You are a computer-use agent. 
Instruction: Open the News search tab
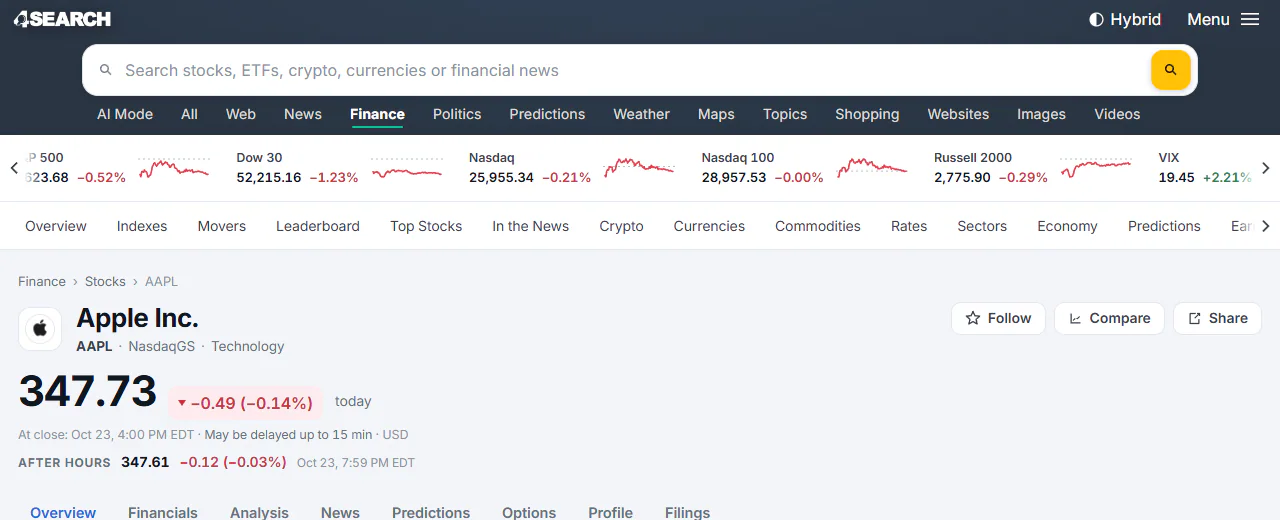click(x=303, y=114)
